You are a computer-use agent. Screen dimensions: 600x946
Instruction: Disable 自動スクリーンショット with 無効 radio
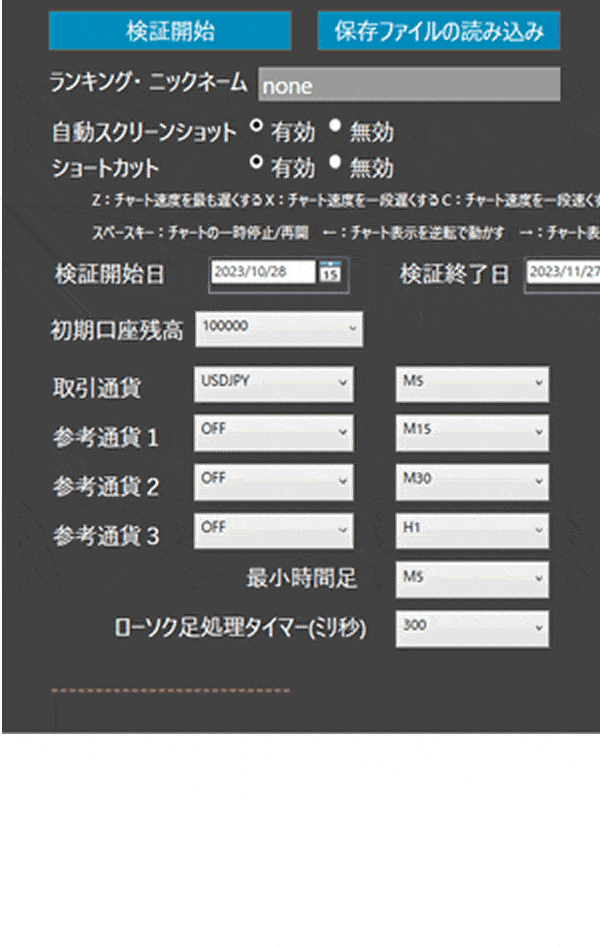pyautogui.click(x=335, y=127)
